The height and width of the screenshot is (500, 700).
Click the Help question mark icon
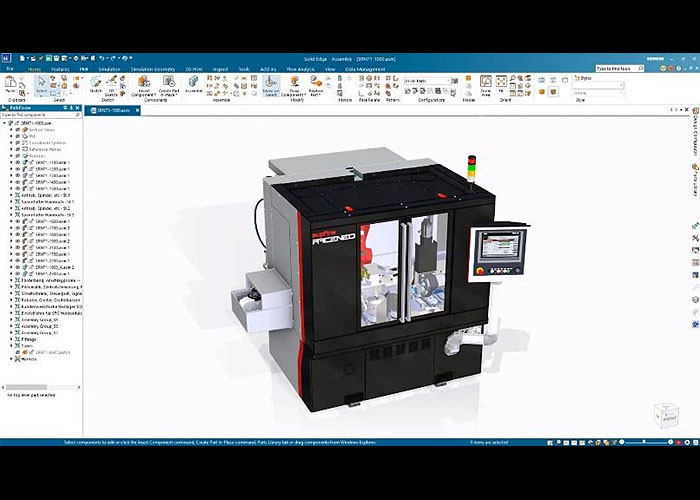pyautogui.click(x=679, y=69)
